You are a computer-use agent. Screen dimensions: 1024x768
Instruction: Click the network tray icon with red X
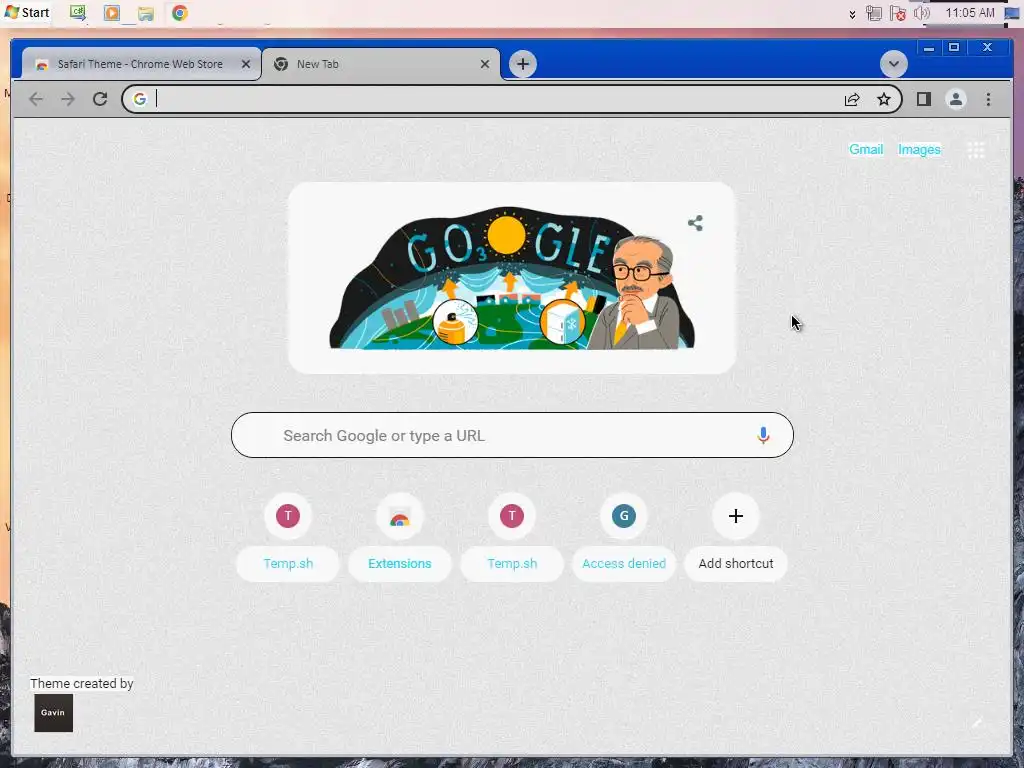897,13
